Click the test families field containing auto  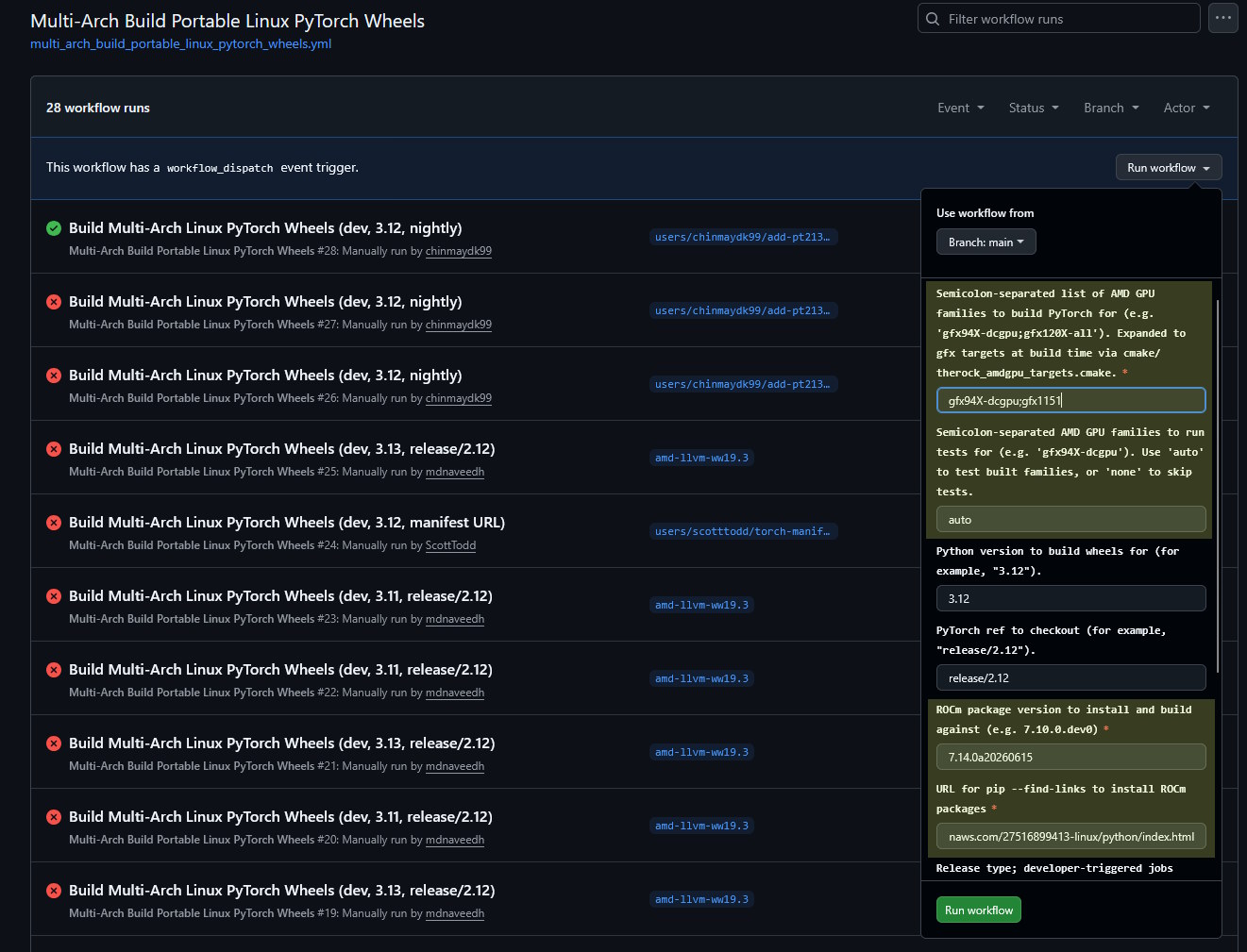[x=1070, y=519]
